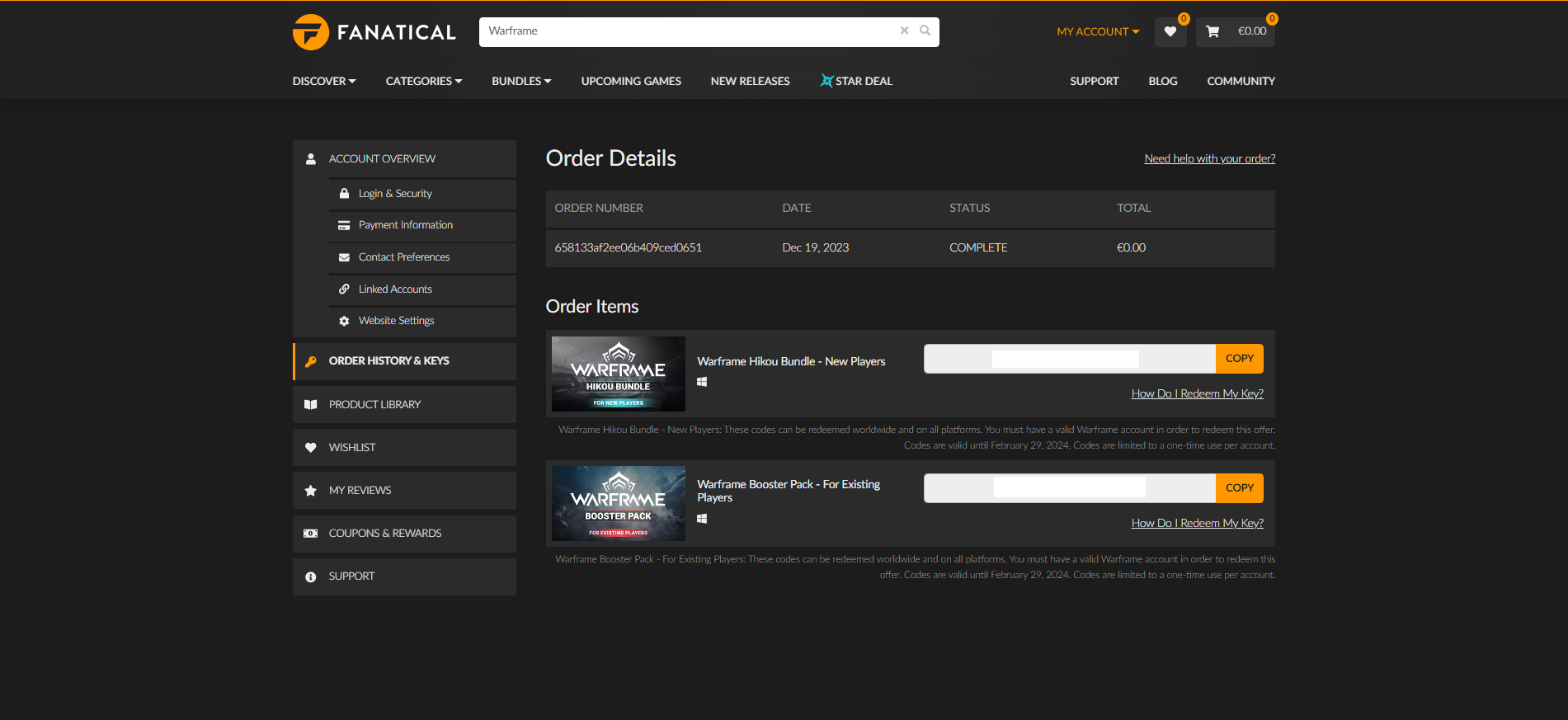Open the Blog page
The width and height of the screenshot is (1568, 720).
pos(1163,81)
